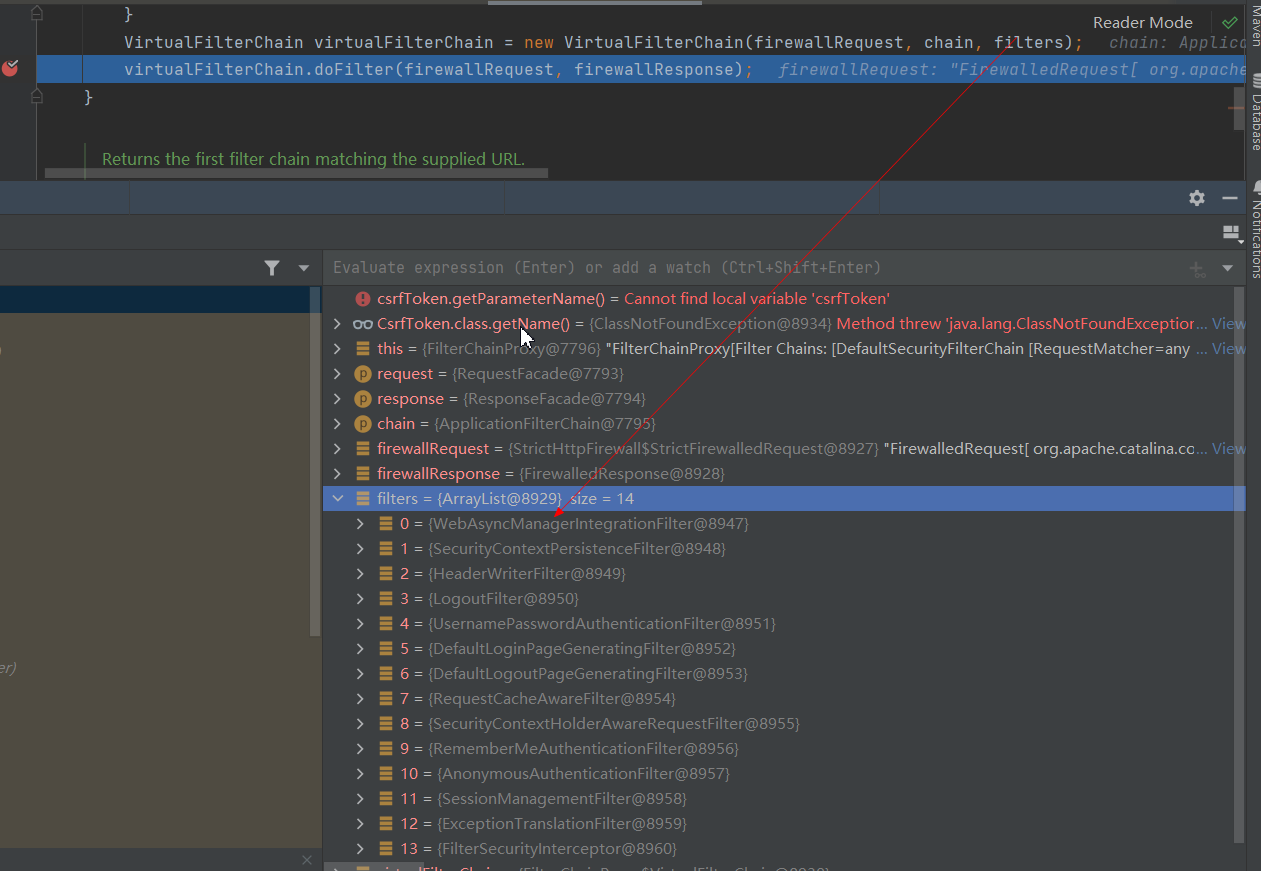Click the new VirtualFilterChain declaration line
This screenshot has height=871, width=1261.
pos(603,42)
